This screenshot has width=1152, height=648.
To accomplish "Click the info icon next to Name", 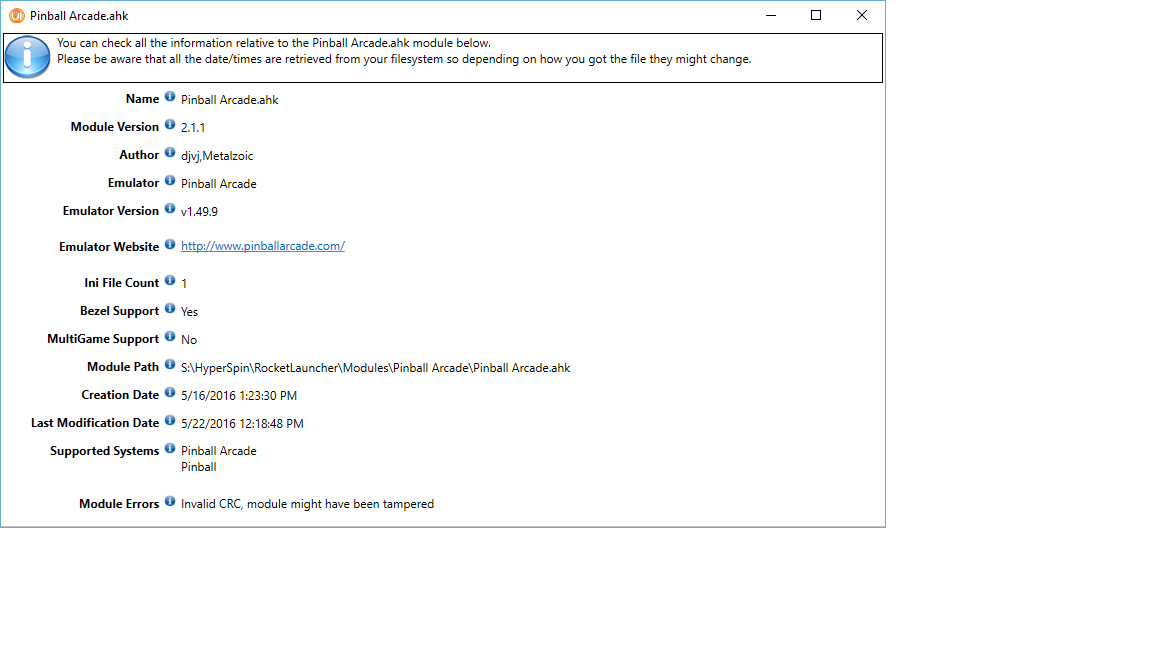I will point(170,97).
